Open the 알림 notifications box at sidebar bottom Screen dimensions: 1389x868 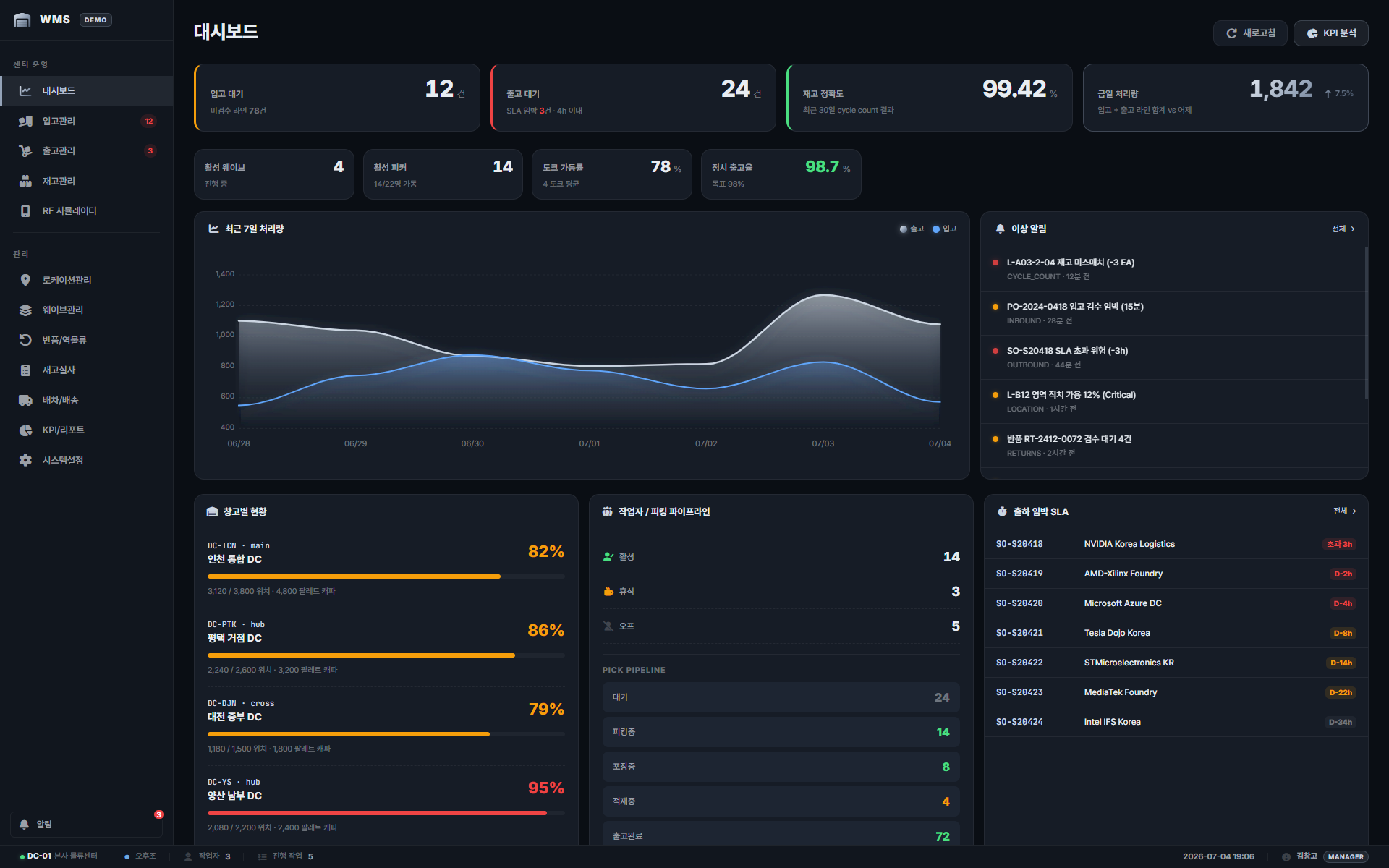tap(86, 824)
